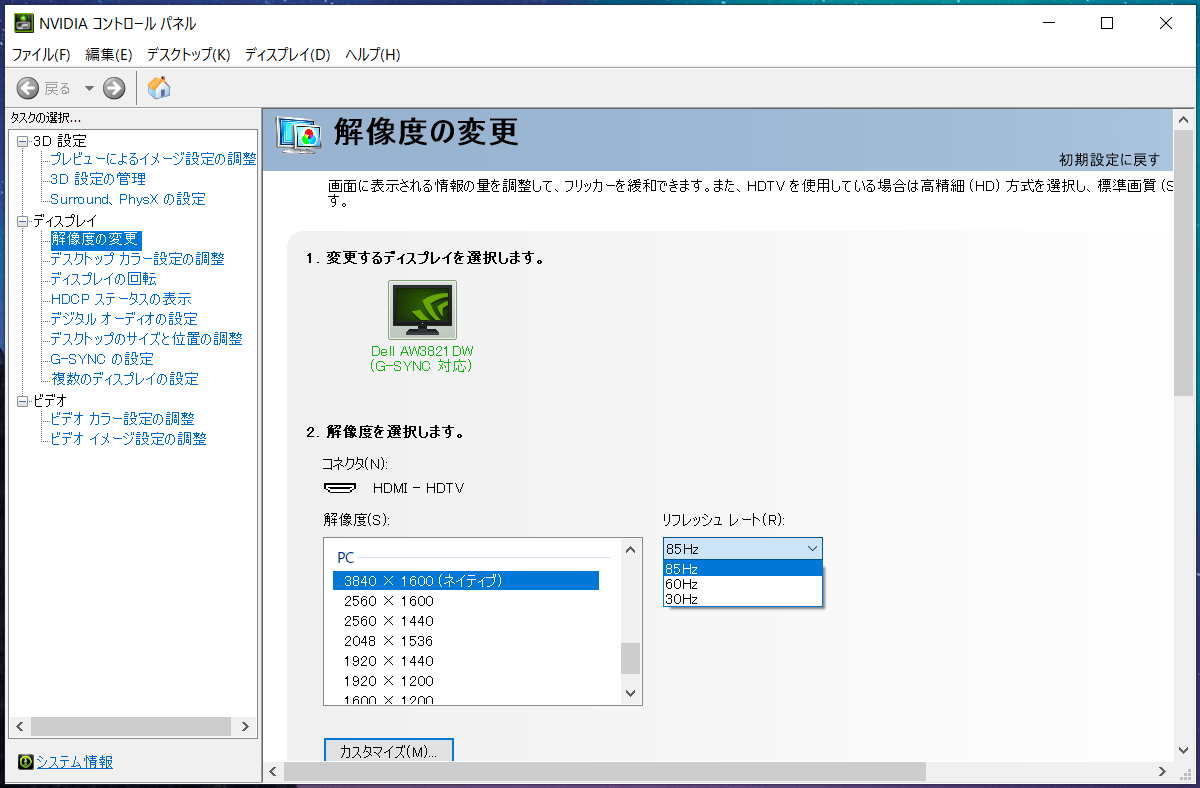
Task: Open the ディスプレイ(D) menu
Action: [x=287, y=54]
